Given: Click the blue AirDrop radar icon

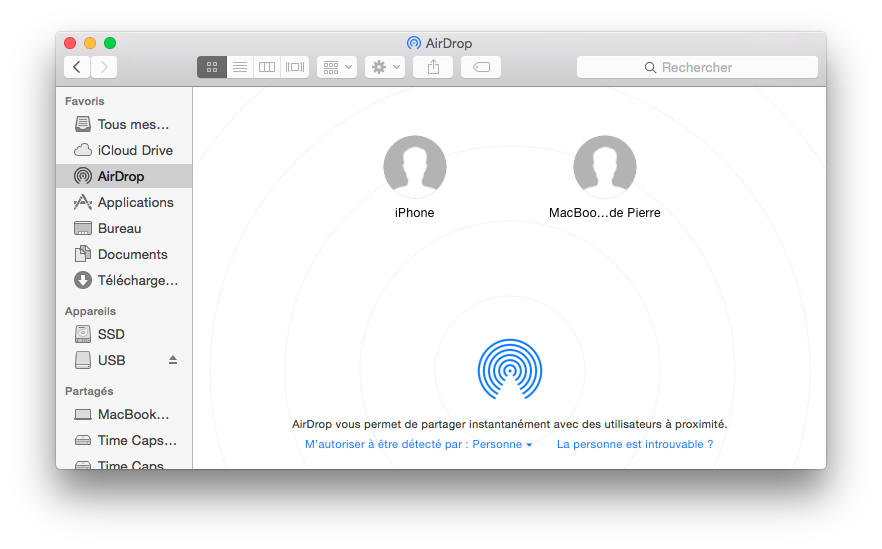Looking at the screenshot, I should (510, 370).
